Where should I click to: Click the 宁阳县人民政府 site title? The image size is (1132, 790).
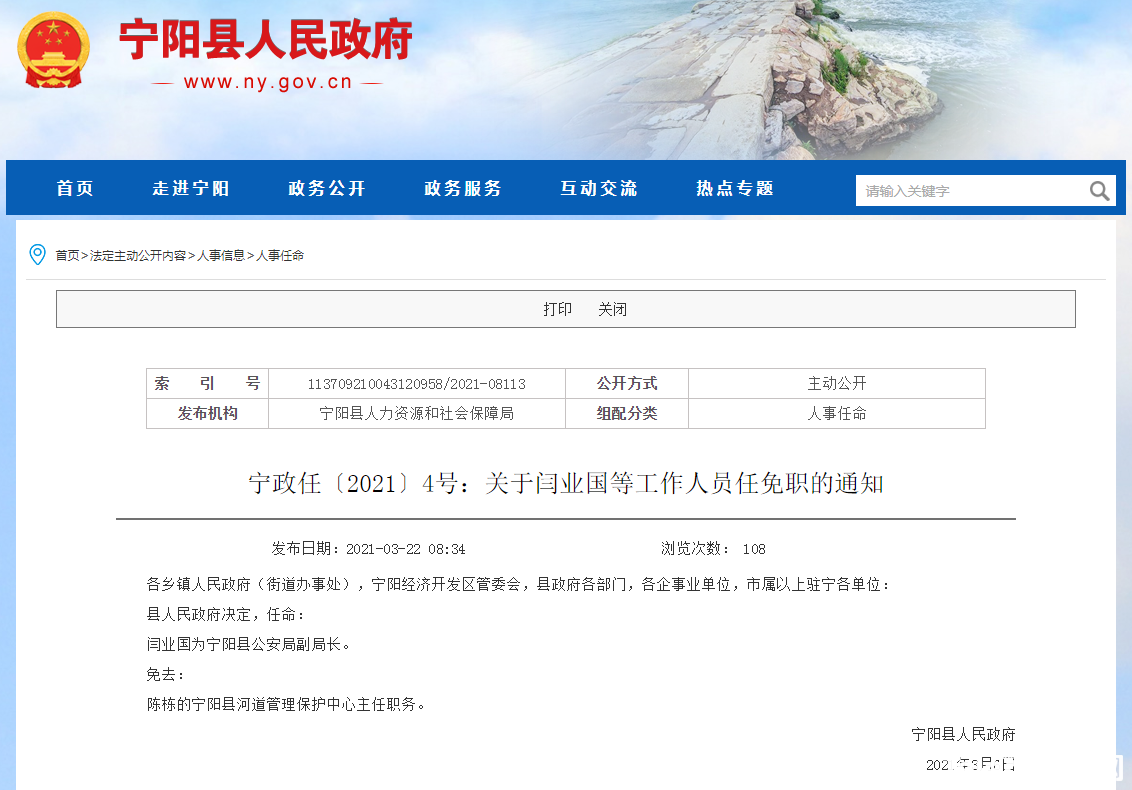pos(266,39)
